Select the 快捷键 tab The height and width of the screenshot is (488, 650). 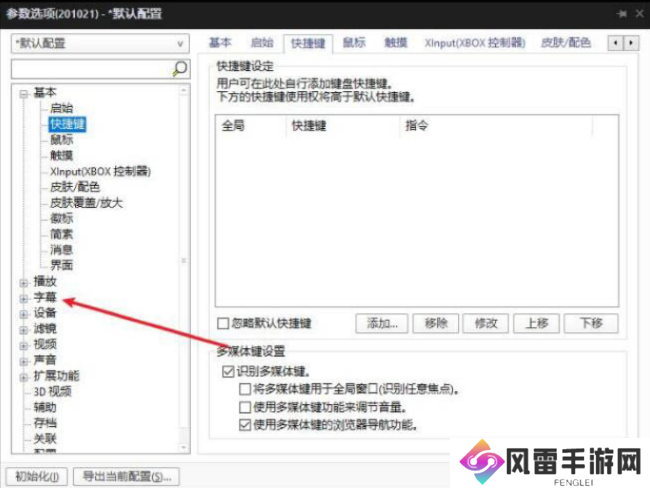(x=308, y=43)
